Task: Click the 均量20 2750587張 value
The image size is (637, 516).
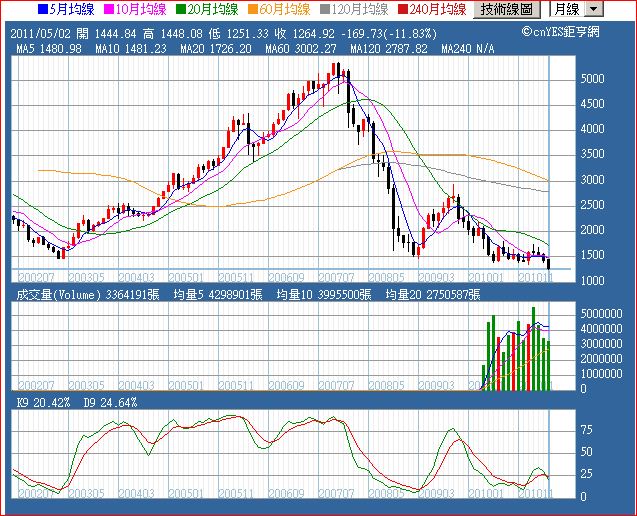Action: [x=433, y=295]
